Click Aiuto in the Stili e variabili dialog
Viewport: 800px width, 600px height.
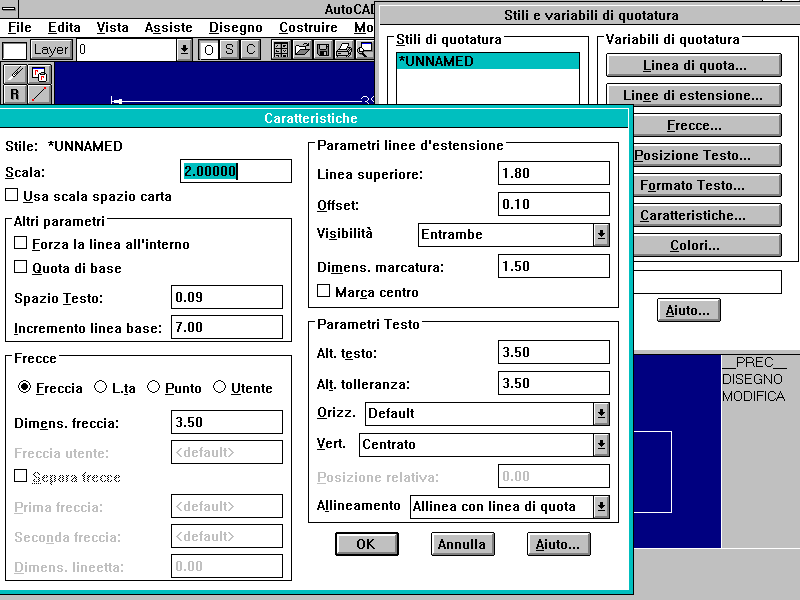pyautogui.click(x=689, y=310)
